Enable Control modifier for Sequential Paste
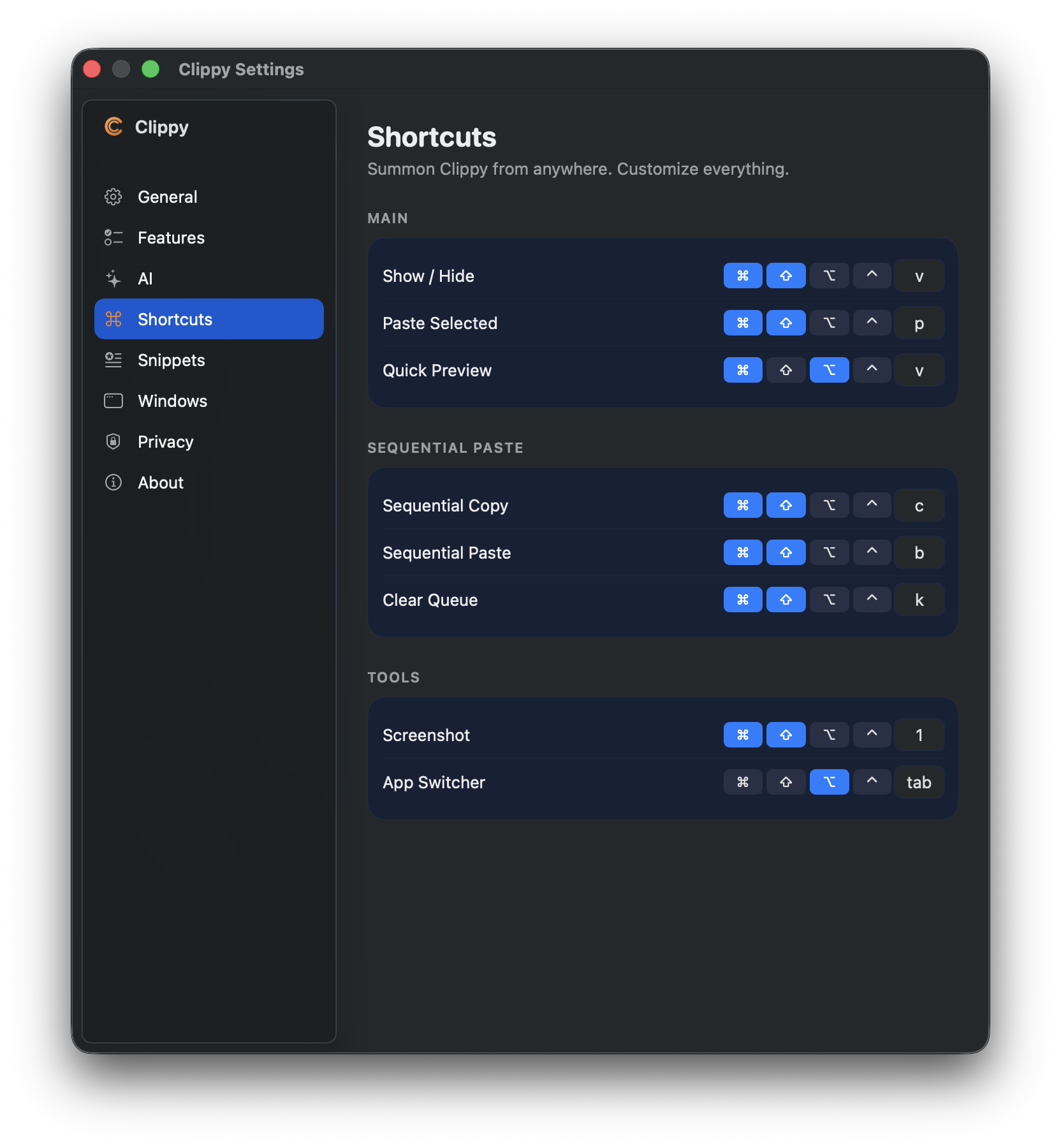This screenshot has width=1061, height=1148. [872, 553]
